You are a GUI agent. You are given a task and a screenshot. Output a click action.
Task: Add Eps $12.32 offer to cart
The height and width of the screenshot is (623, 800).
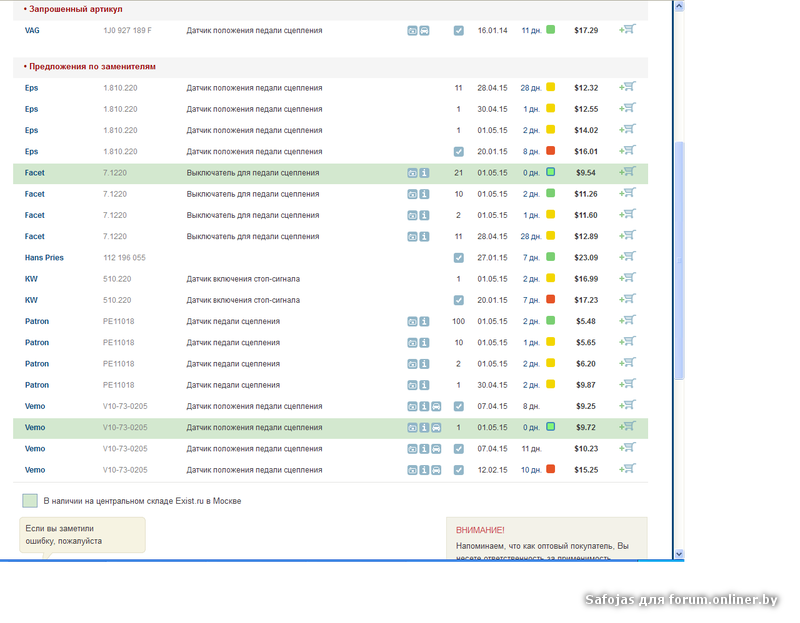(x=628, y=87)
